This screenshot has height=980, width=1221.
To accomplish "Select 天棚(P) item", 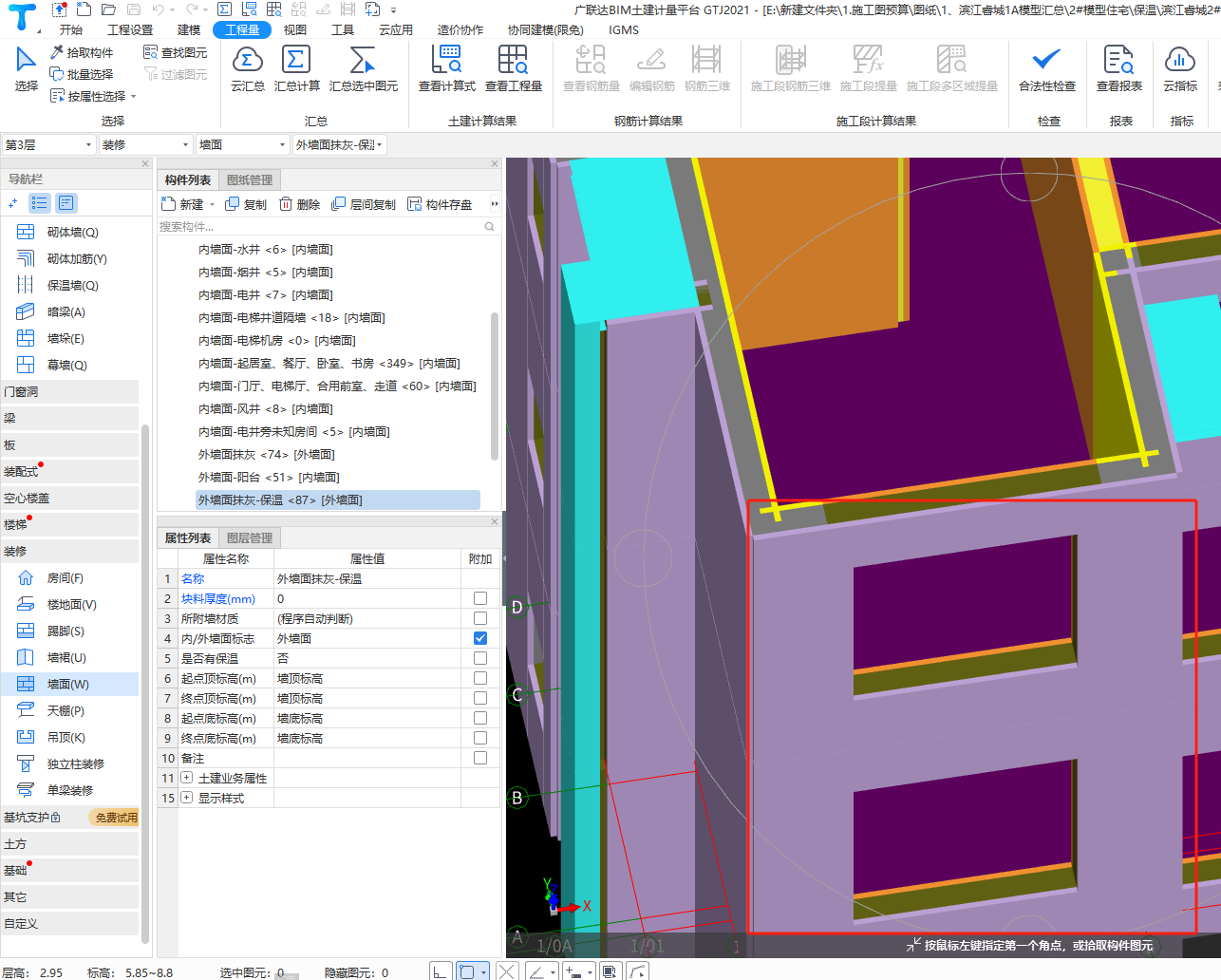I will pos(65,710).
